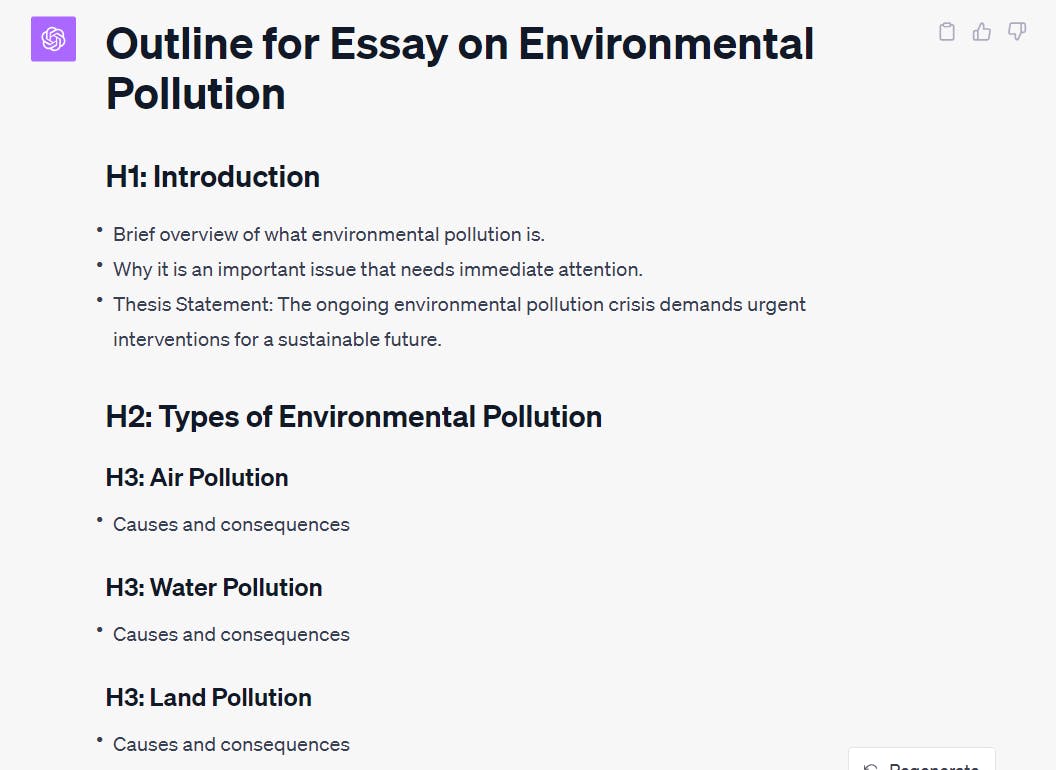
Task: Click the 'H3: Land Pollution' heading
Action: click(209, 697)
